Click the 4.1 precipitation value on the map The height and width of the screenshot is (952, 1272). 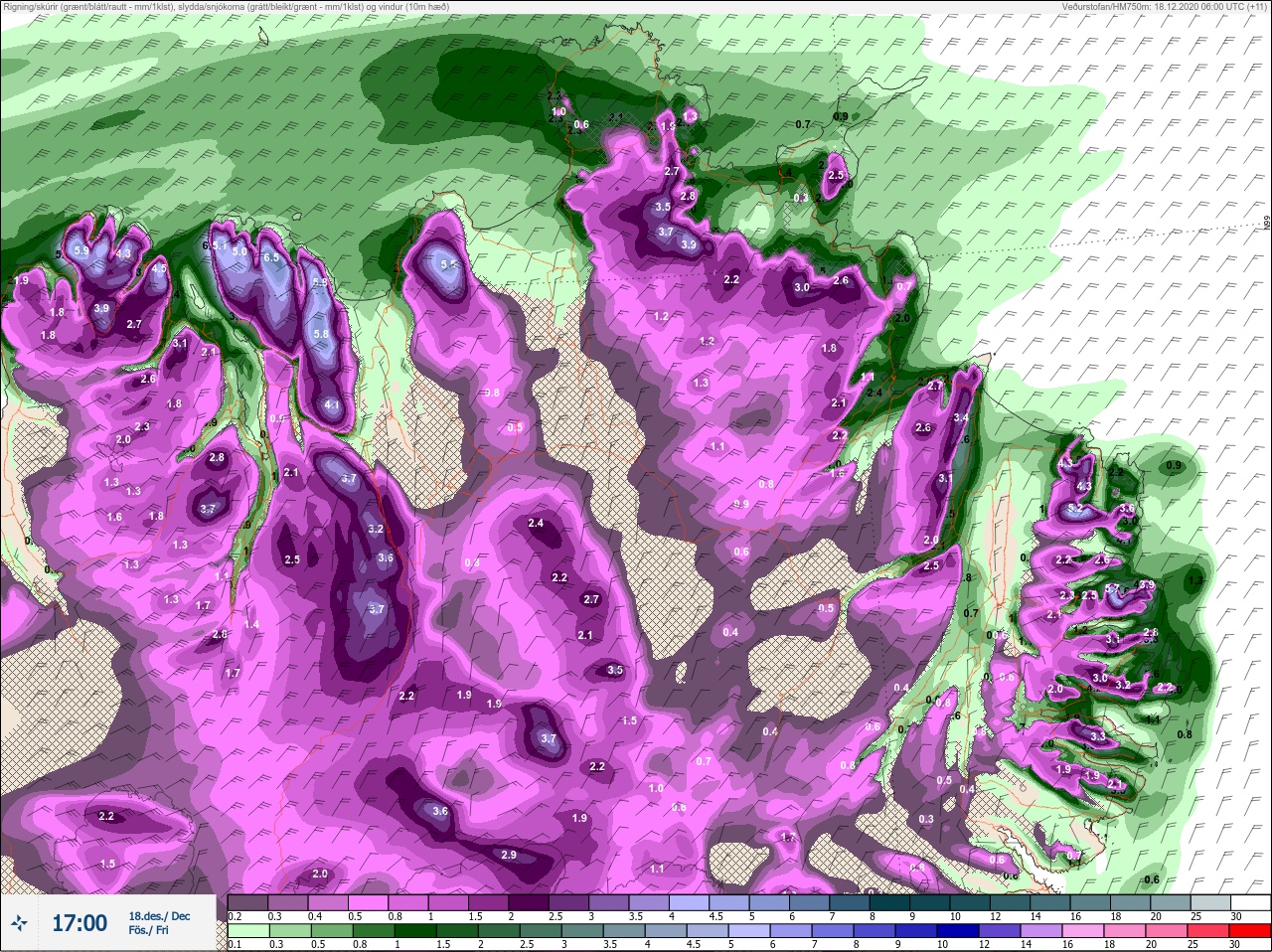[332, 405]
